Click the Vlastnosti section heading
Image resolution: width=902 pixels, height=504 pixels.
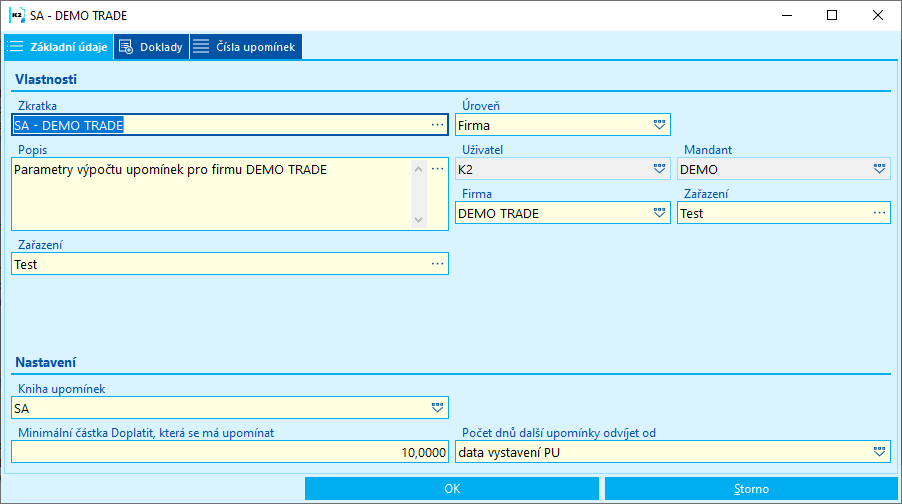point(46,79)
